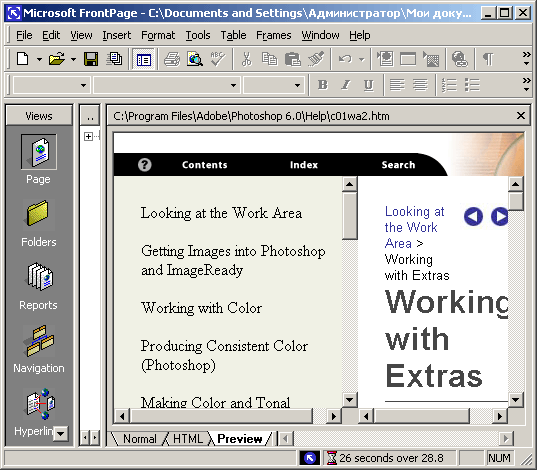Click the previous topic arrow icon
Screen dimensions: 537x470
coord(473,217)
